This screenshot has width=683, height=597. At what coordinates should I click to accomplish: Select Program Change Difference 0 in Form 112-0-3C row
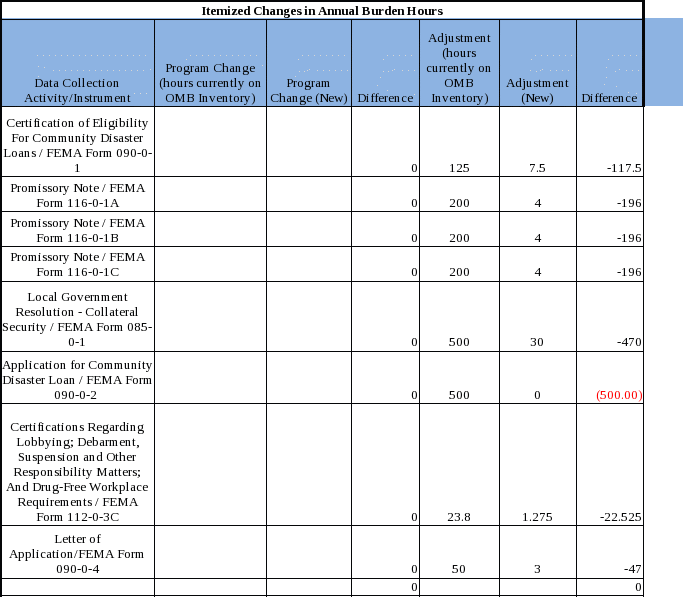pyautogui.click(x=414, y=517)
